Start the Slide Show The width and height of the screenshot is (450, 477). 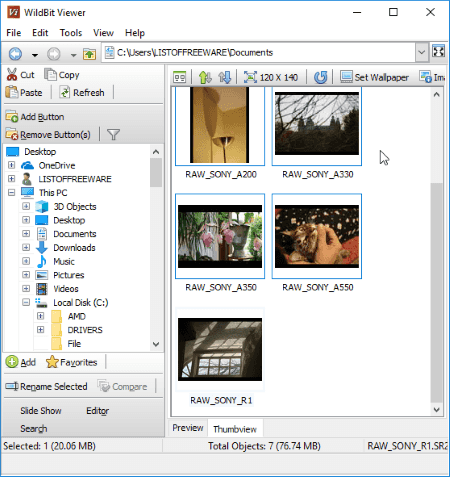(x=41, y=411)
